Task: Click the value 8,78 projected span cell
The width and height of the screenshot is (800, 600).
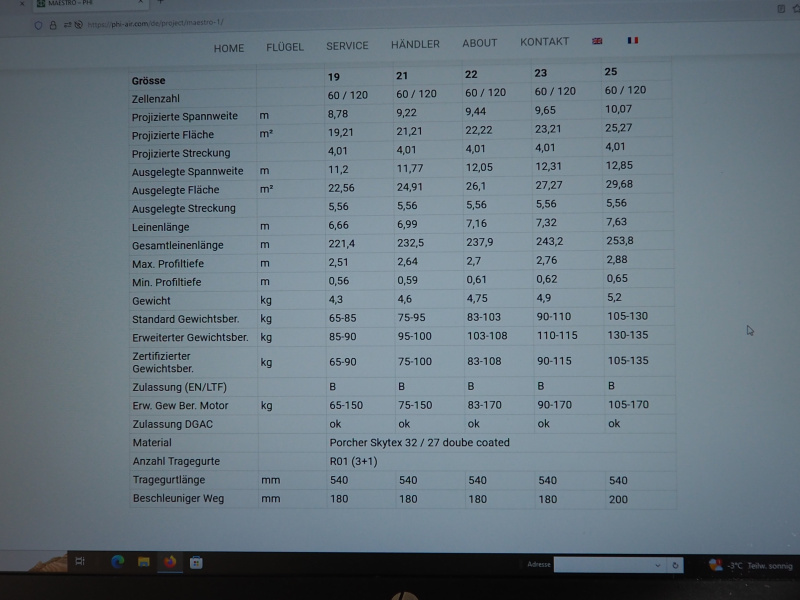Action: pyautogui.click(x=337, y=114)
